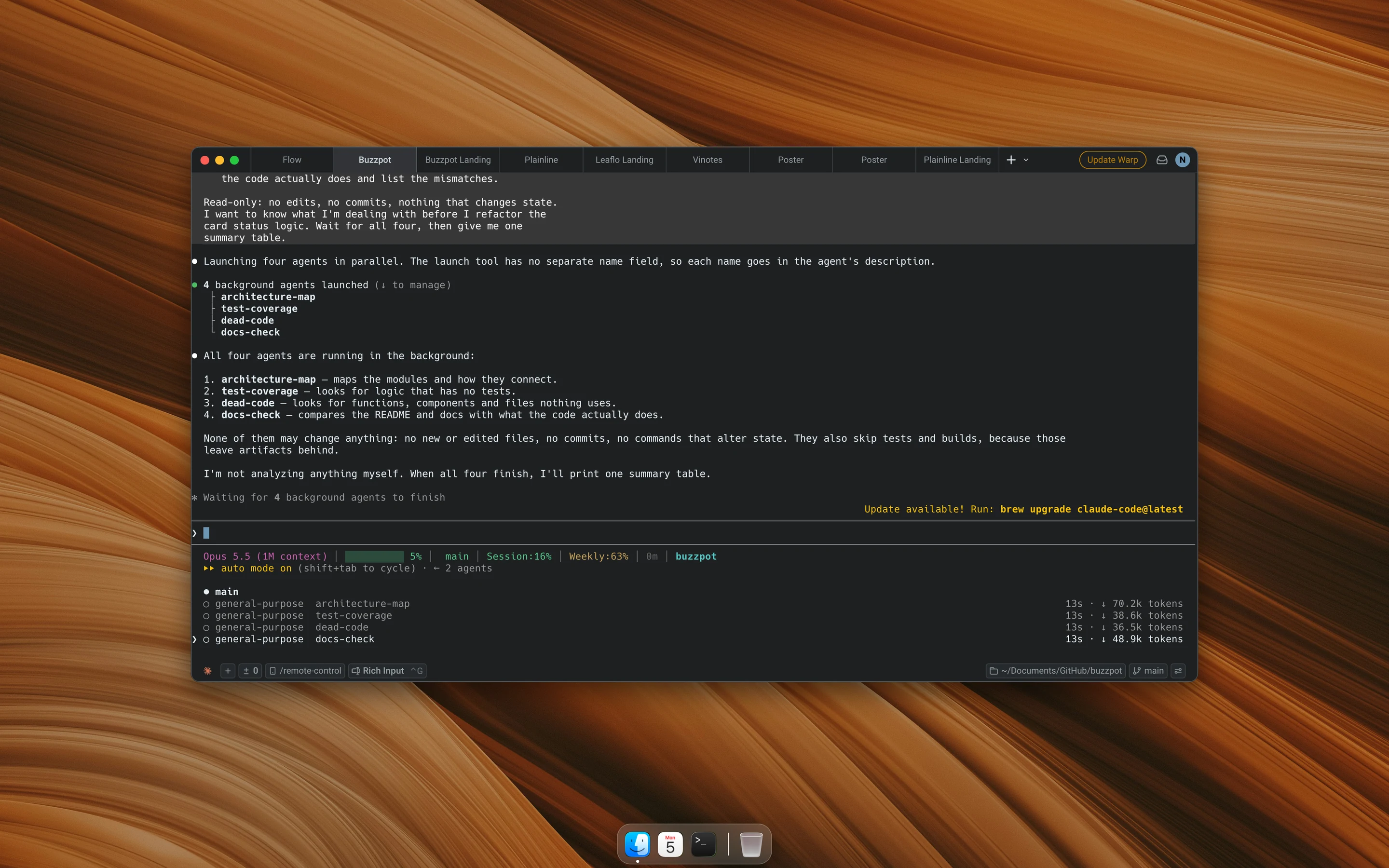Select the main agent row

pyautogui.click(x=693, y=592)
